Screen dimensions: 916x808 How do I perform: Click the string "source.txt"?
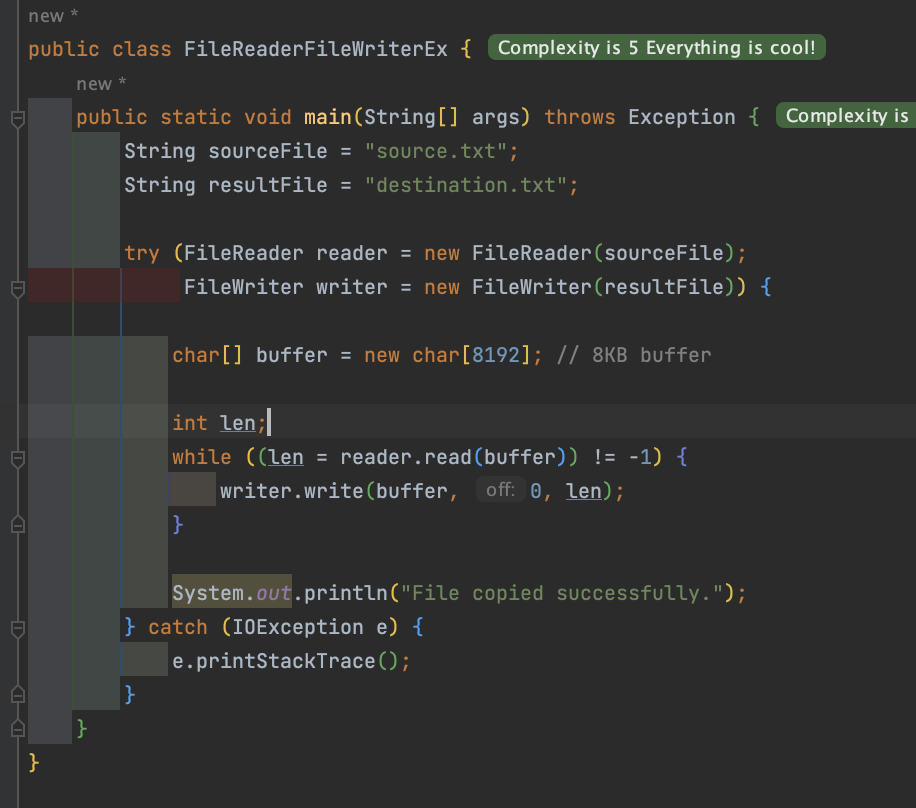[x=436, y=151]
